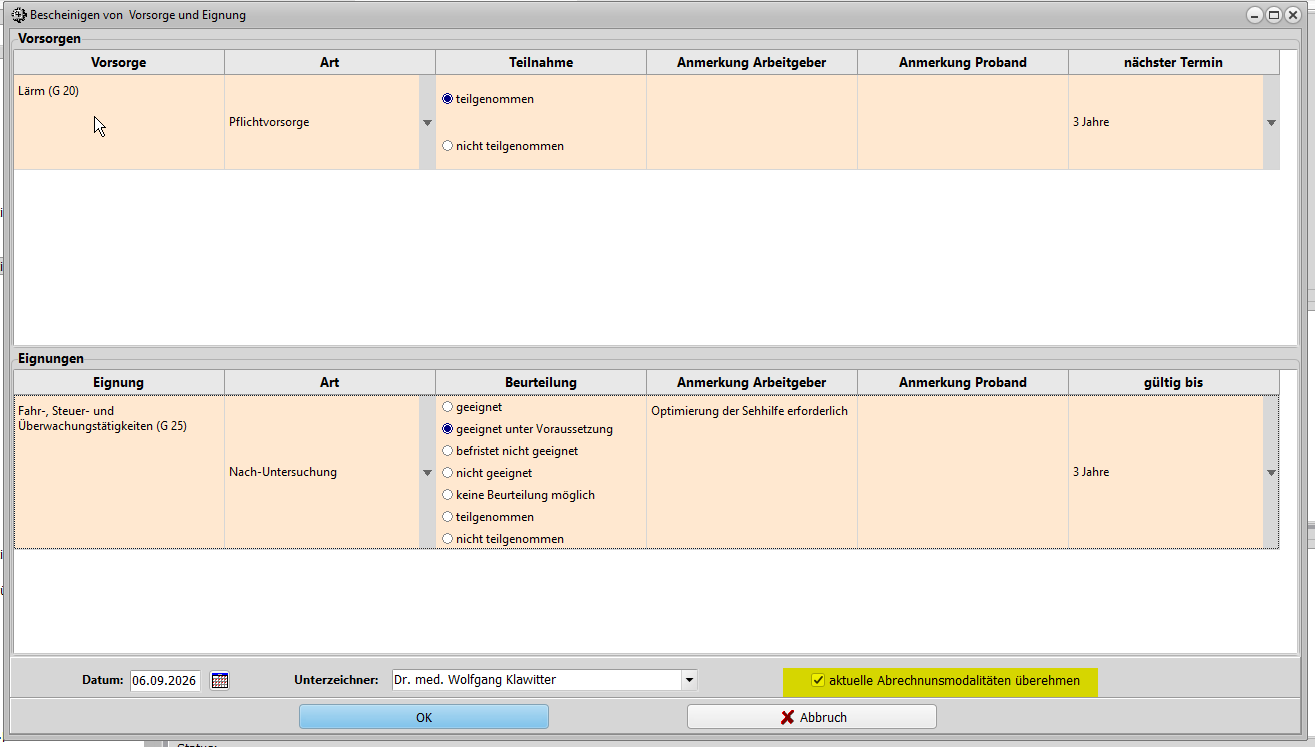This screenshot has height=747, width=1315.
Task: Click the 'Beurteilung' column header
Action: coord(541,382)
